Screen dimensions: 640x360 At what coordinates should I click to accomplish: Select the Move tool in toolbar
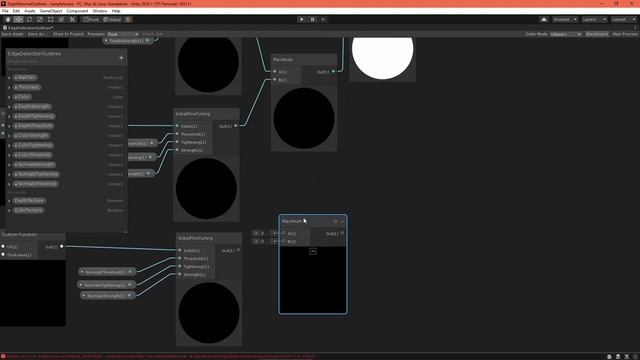coord(18,20)
